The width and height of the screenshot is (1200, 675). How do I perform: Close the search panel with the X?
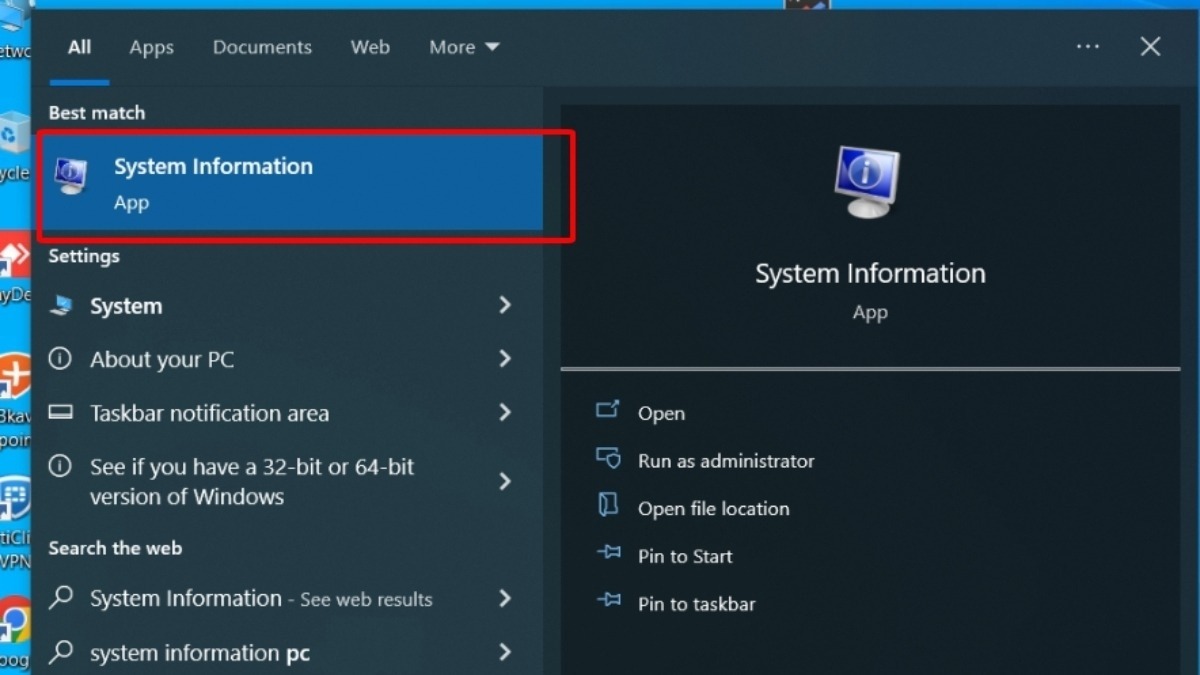(x=1151, y=47)
